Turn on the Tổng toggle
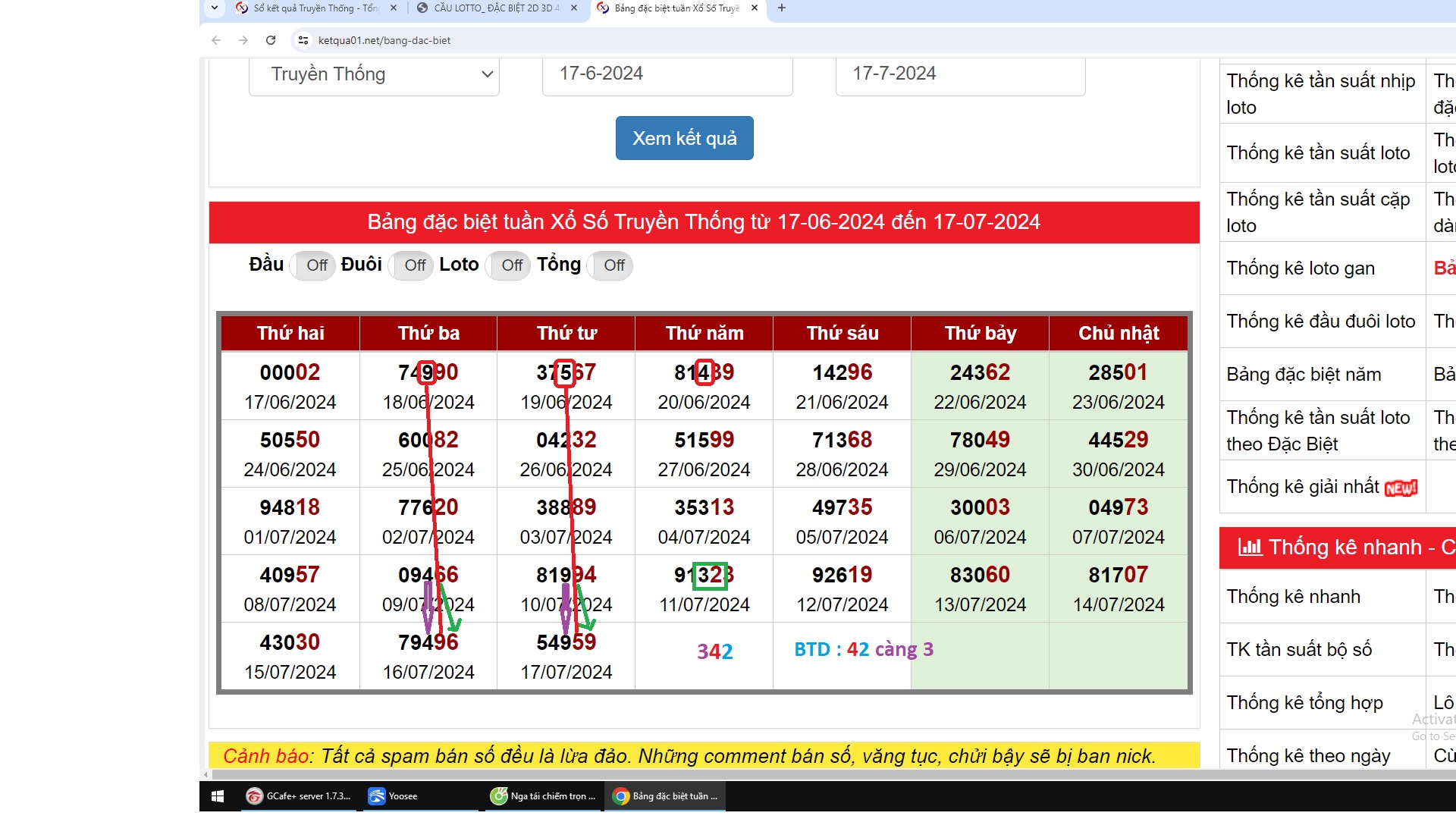The height and width of the screenshot is (819, 1456). tap(610, 265)
